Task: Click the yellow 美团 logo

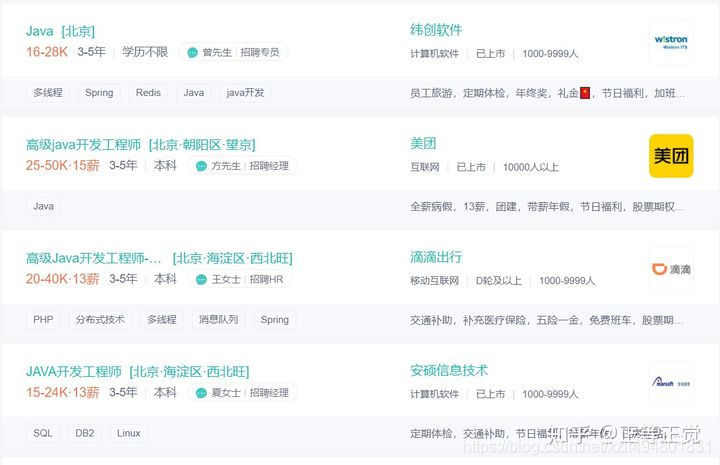Action: [670, 156]
